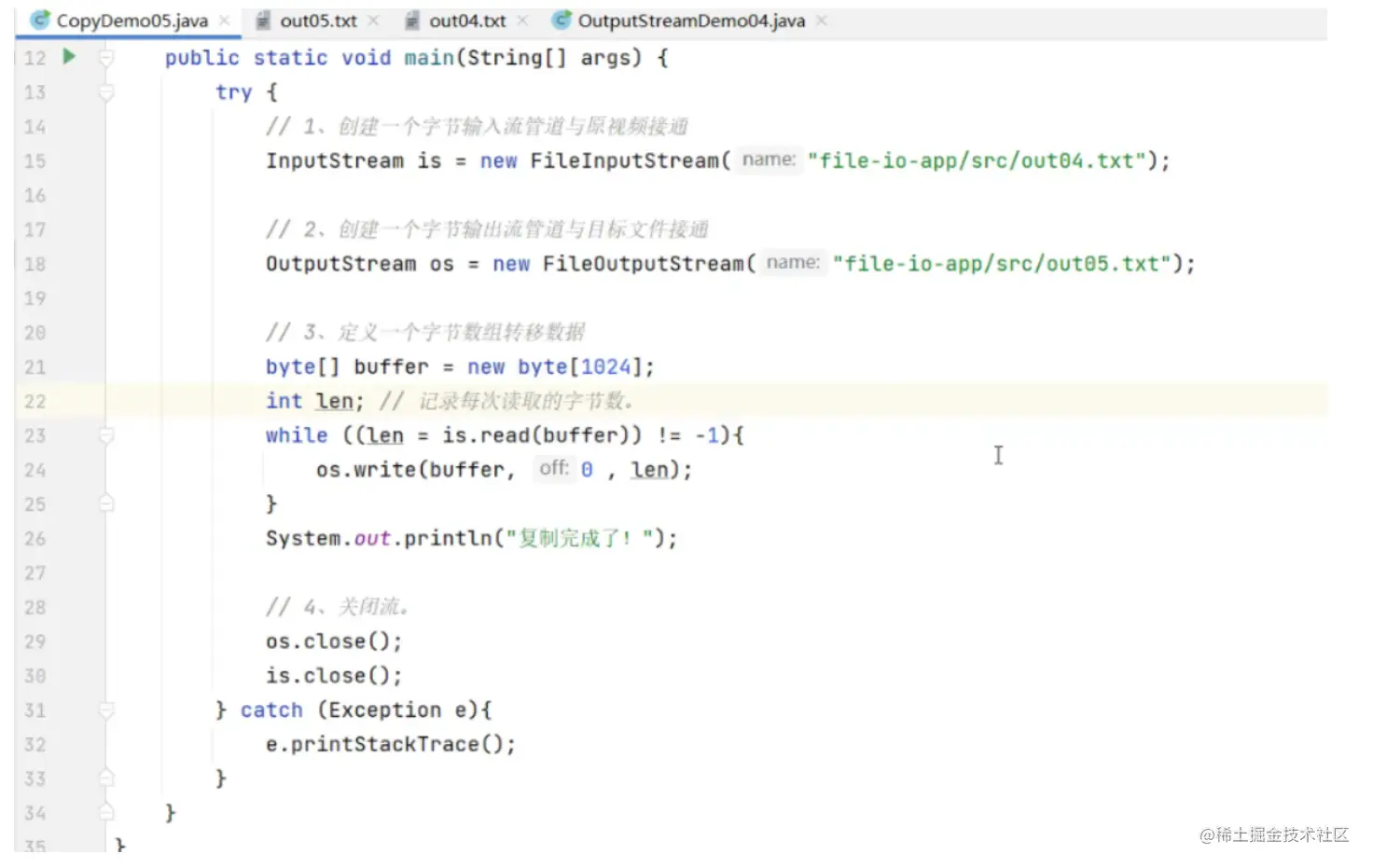Viewport: 1373px width, 868px height.
Task: Click the "while" keyword on line 23
Action: pyautogui.click(x=297, y=435)
